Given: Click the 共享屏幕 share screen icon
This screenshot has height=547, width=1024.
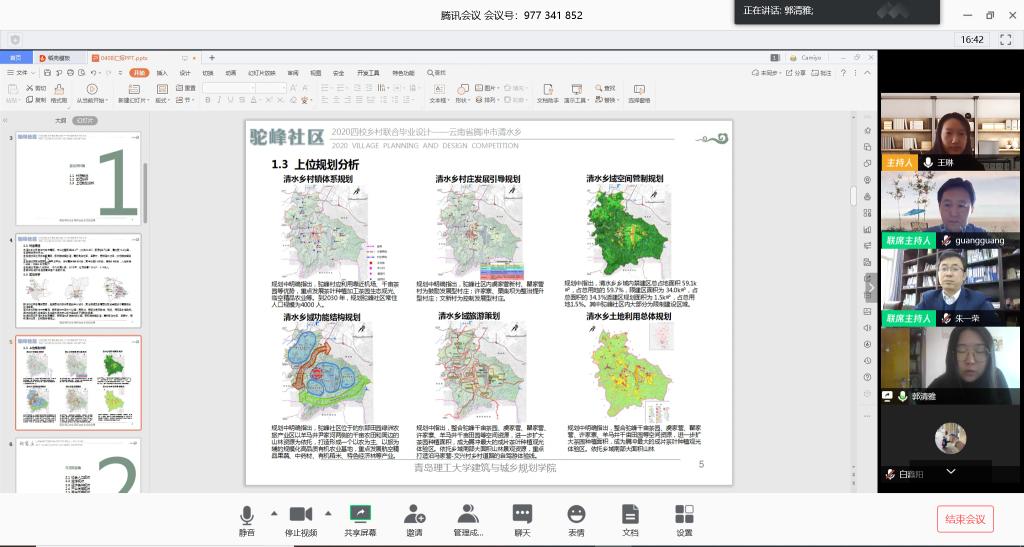Looking at the screenshot, I should tap(360, 514).
